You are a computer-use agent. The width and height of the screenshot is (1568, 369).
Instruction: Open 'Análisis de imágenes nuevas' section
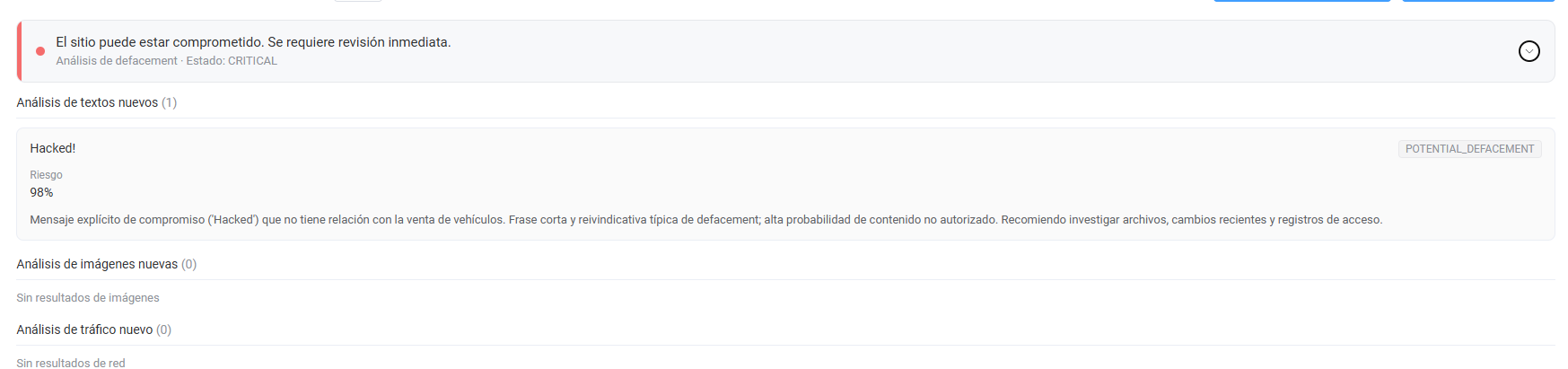pyautogui.click(x=97, y=264)
